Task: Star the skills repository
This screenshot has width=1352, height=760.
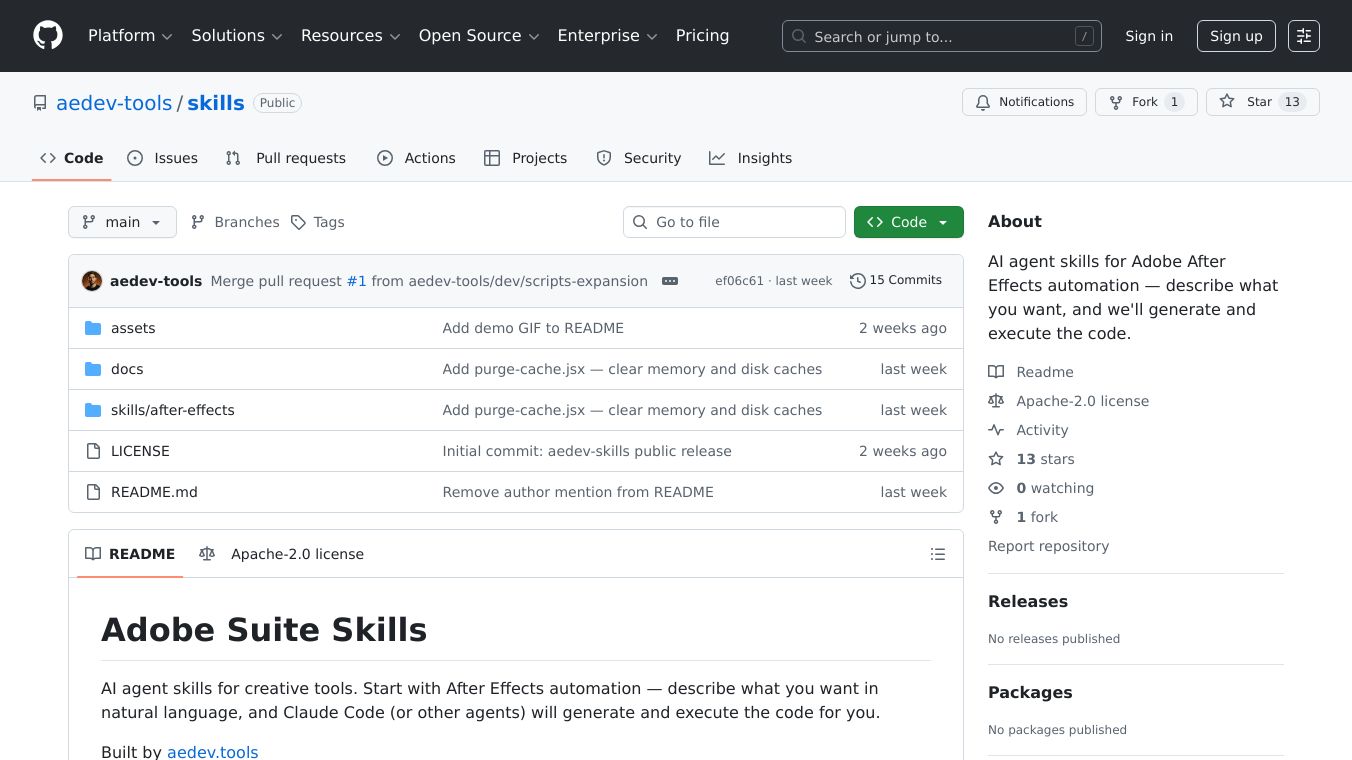Action: click(x=1262, y=102)
